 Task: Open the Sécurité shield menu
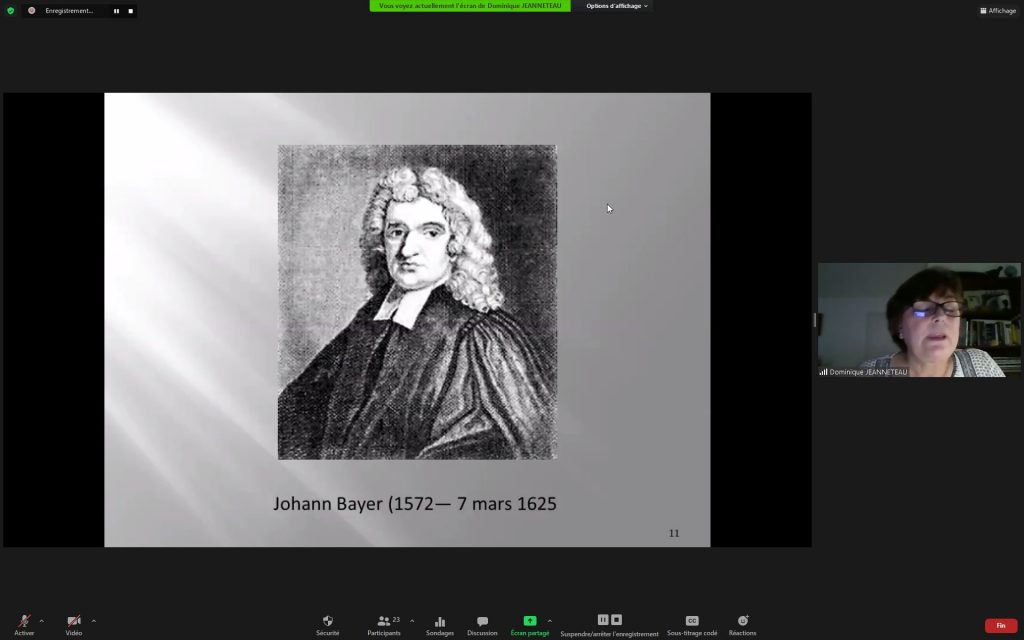(x=328, y=625)
